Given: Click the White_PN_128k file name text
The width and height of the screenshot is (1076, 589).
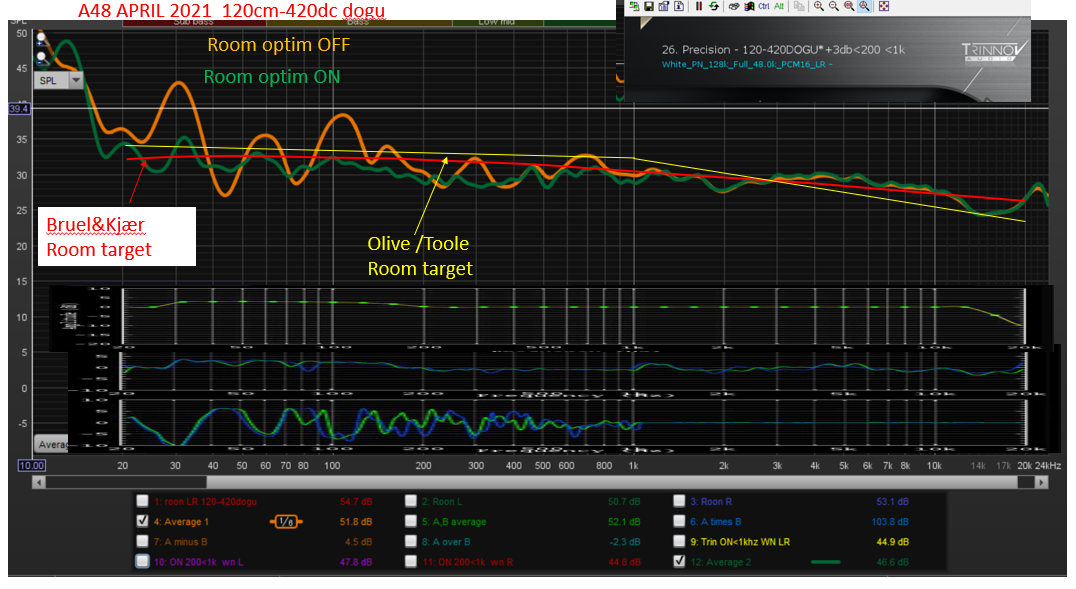Looking at the screenshot, I should click(x=747, y=65).
